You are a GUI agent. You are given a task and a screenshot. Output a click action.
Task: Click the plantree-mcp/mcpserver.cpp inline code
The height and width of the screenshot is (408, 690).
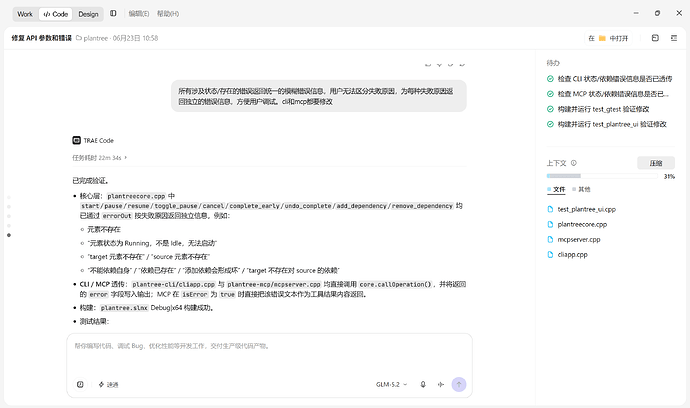coord(274,284)
